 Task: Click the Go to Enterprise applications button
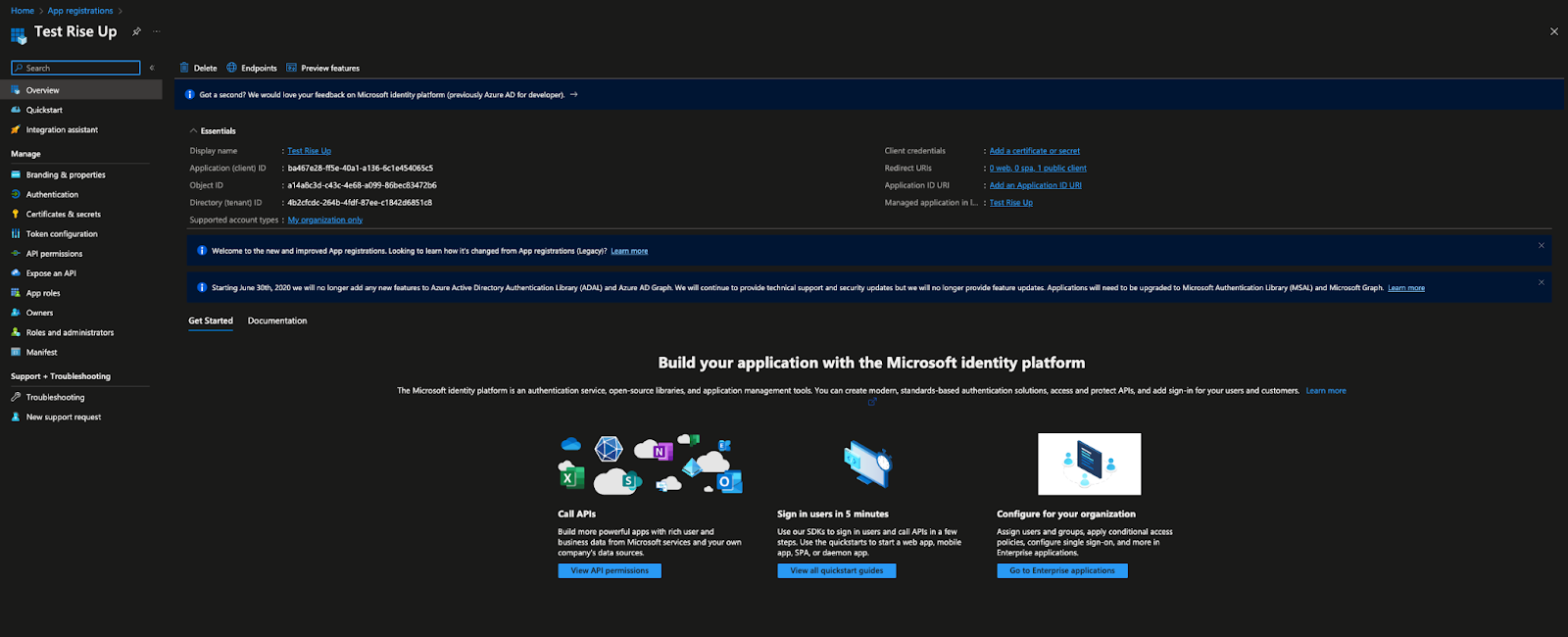pos(1062,570)
